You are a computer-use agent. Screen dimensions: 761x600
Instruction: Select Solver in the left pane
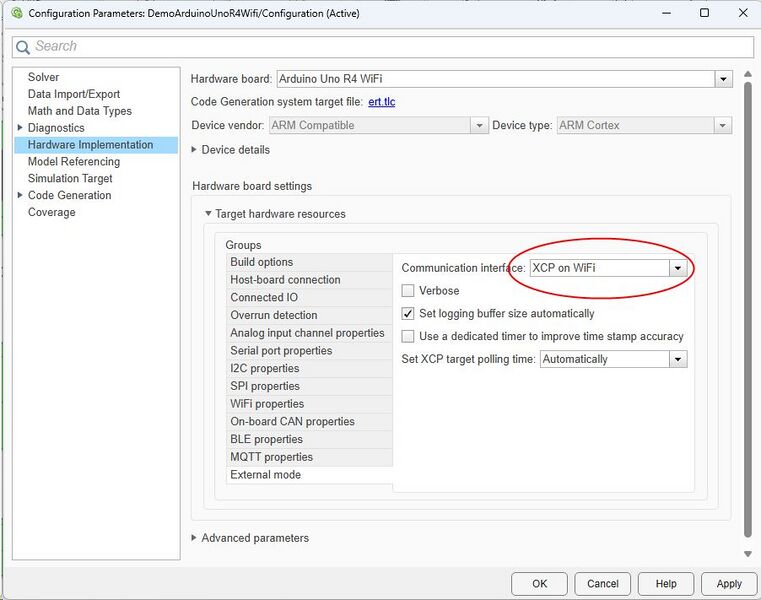click(x=43, y=77)
